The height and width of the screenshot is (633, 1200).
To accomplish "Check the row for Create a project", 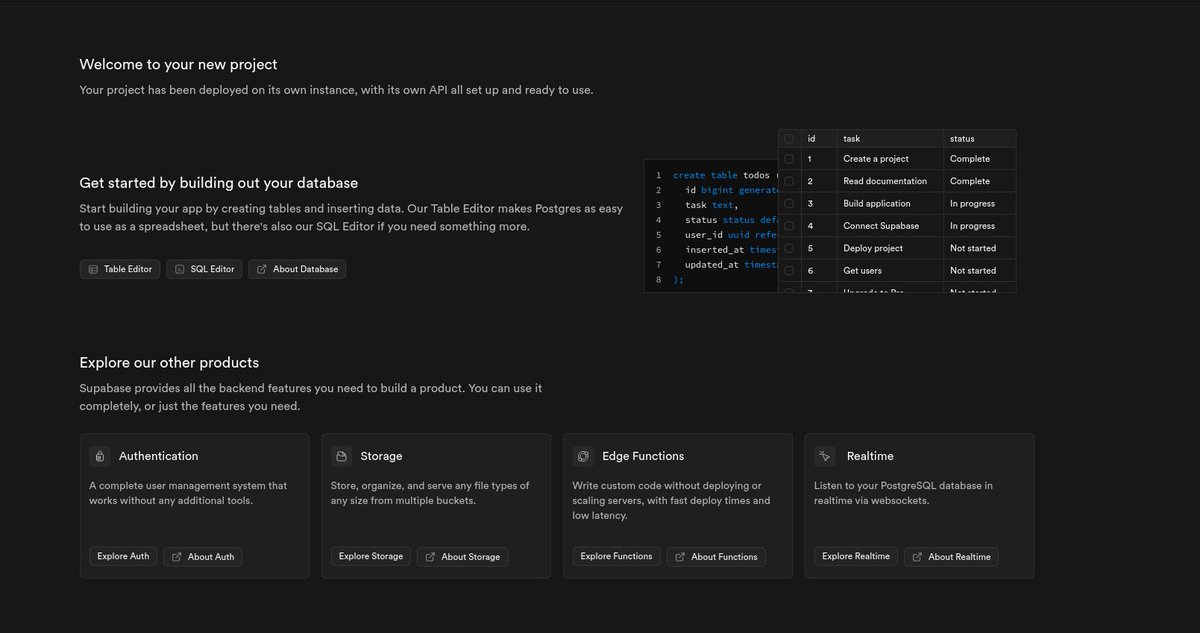I will coord(789,159).
